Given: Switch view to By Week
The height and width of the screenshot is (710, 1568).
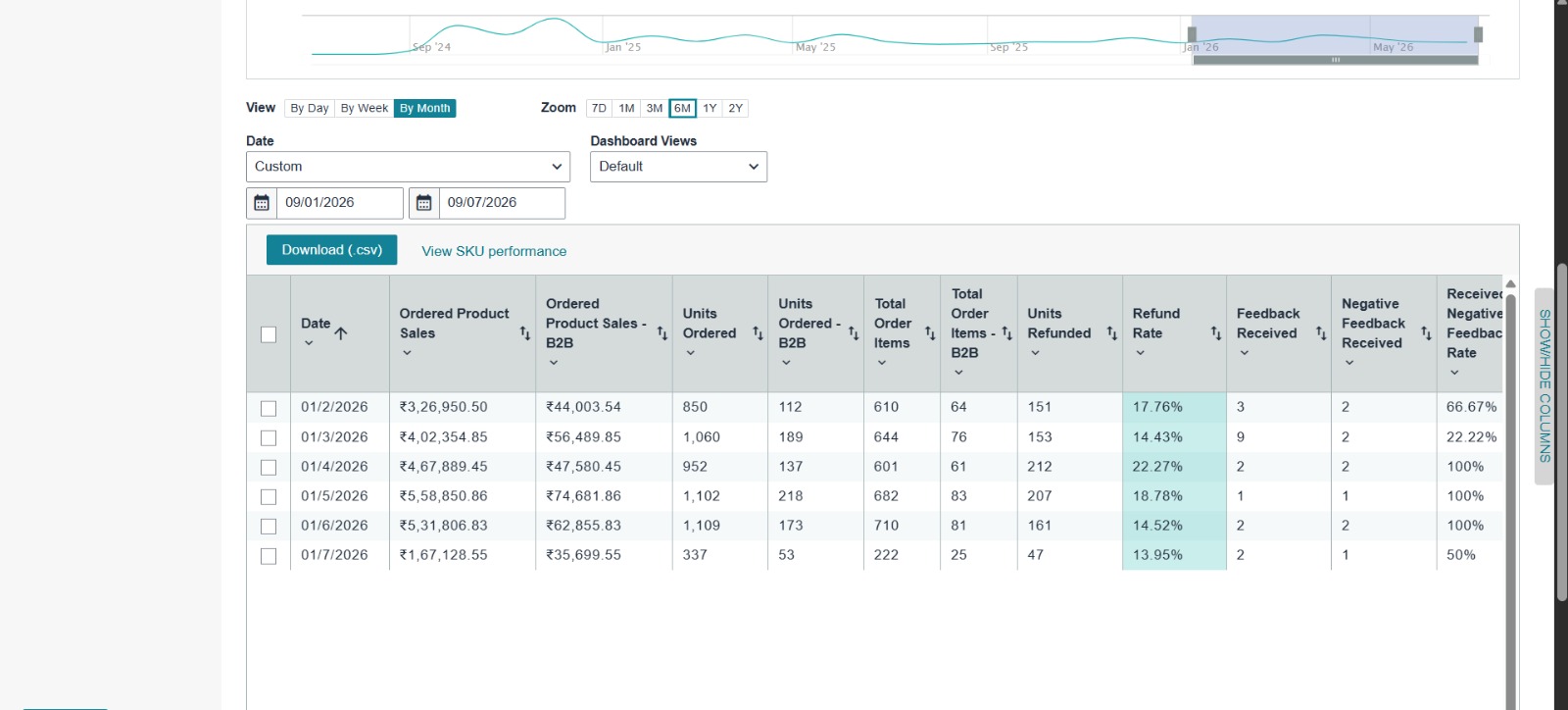Looking at the screenshot, I should click(365, 109).
